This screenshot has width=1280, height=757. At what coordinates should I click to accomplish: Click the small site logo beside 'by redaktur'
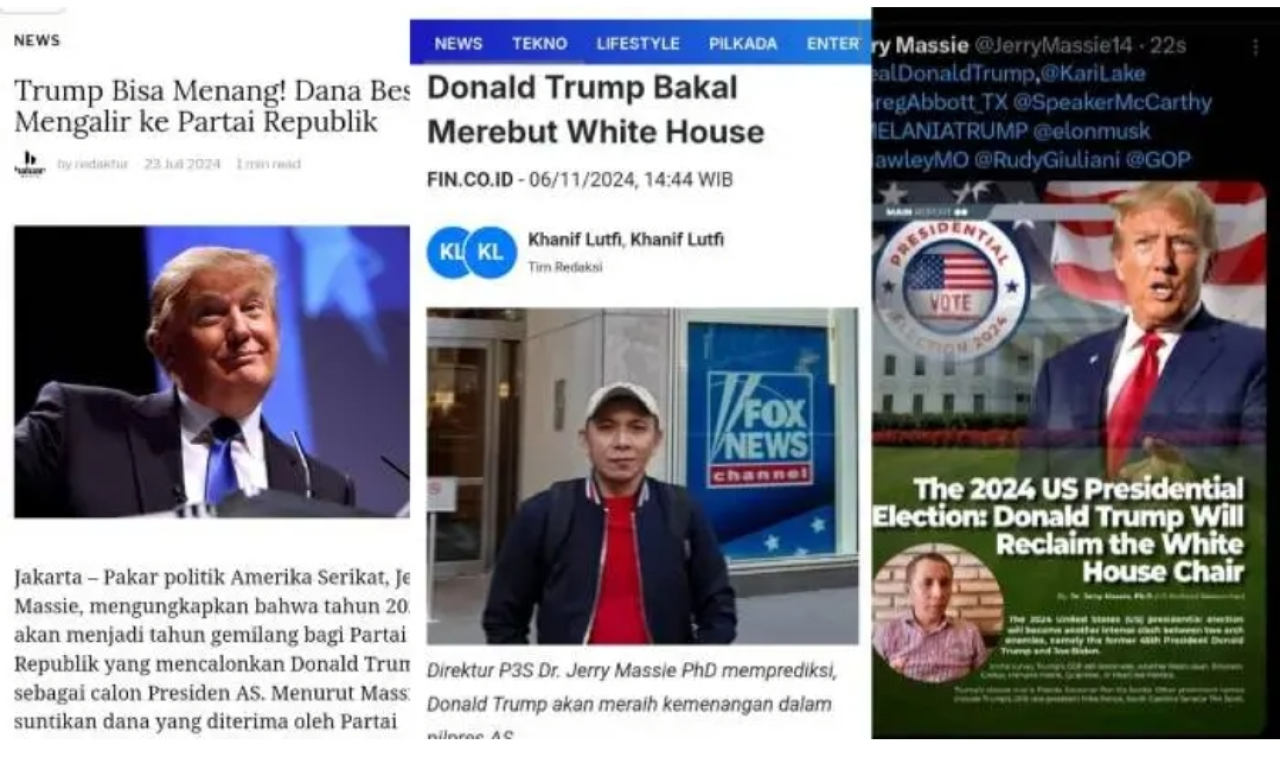click(30, 164)
